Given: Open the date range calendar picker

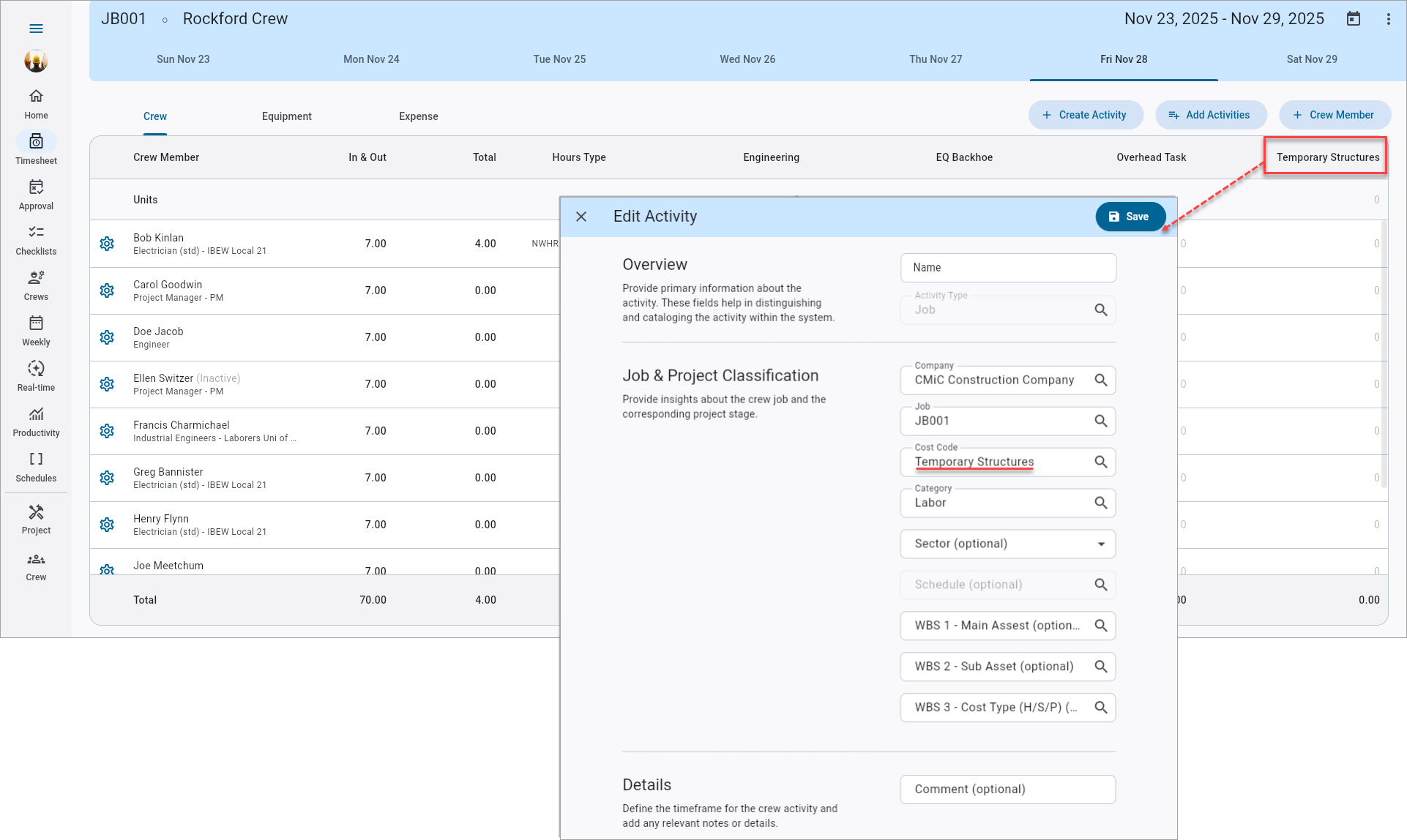Looking at the screenshot, I should click(x=1354, y=19).
